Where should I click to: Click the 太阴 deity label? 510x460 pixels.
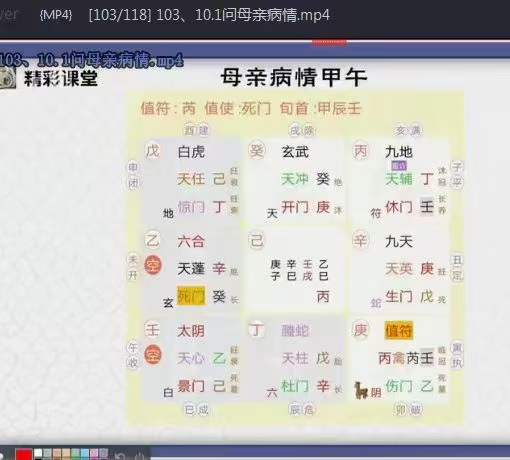[x=191, y=331]
